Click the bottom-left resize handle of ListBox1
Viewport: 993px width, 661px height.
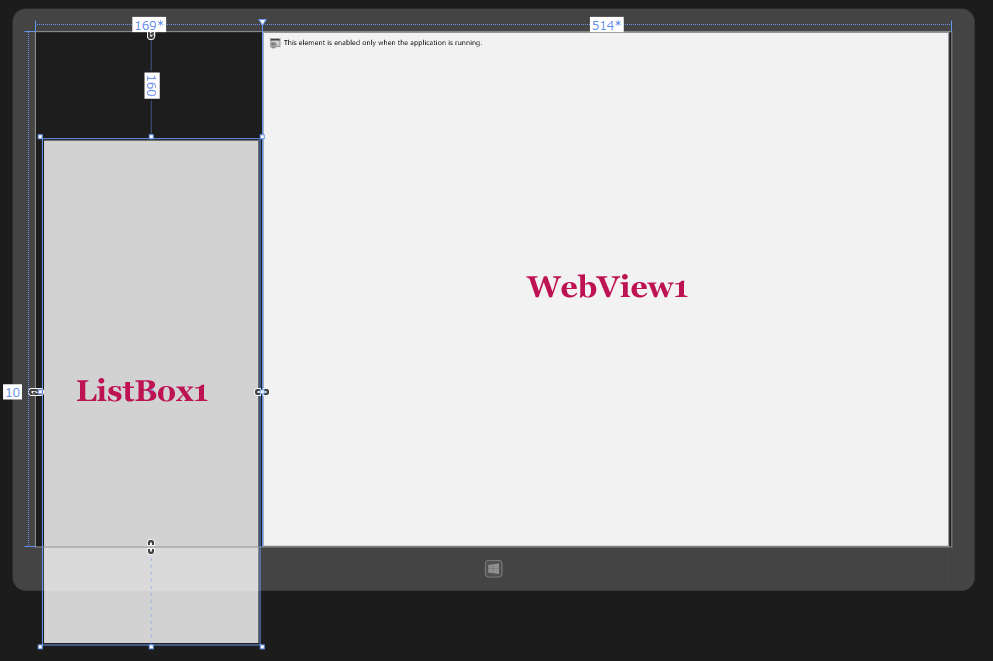click(41, 646)
